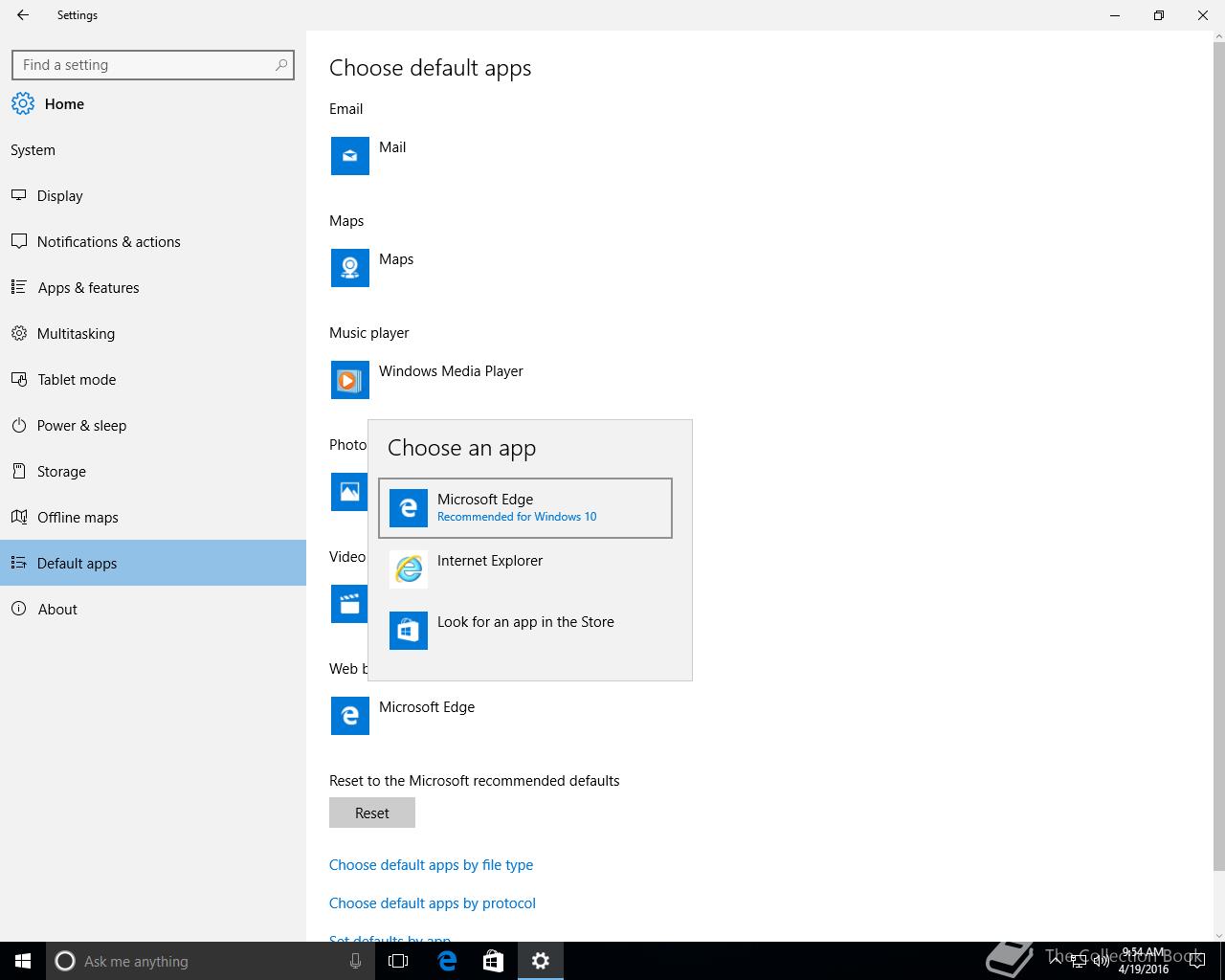Click the Windows Media Player label

451,370
